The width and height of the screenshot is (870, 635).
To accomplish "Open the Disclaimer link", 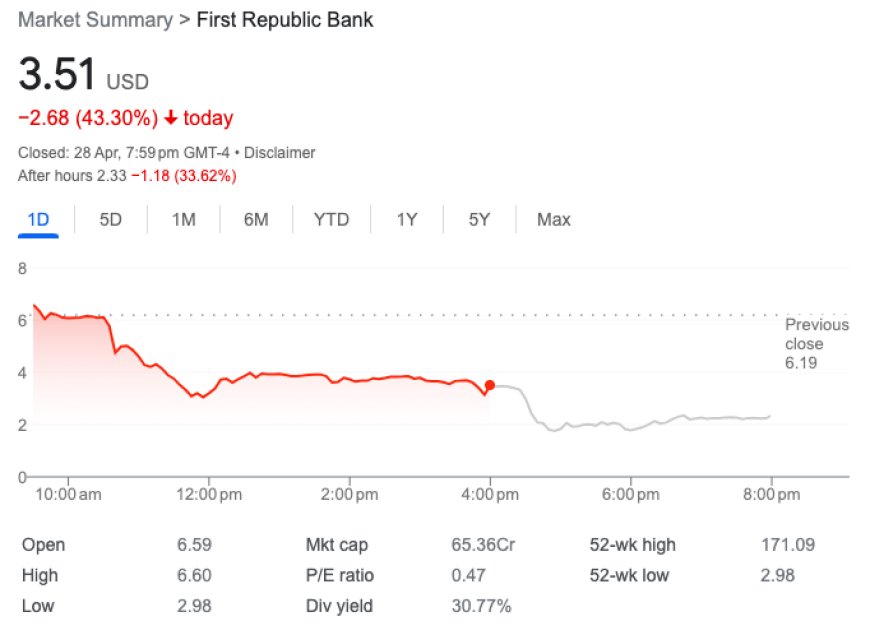I will click(280, 153).
